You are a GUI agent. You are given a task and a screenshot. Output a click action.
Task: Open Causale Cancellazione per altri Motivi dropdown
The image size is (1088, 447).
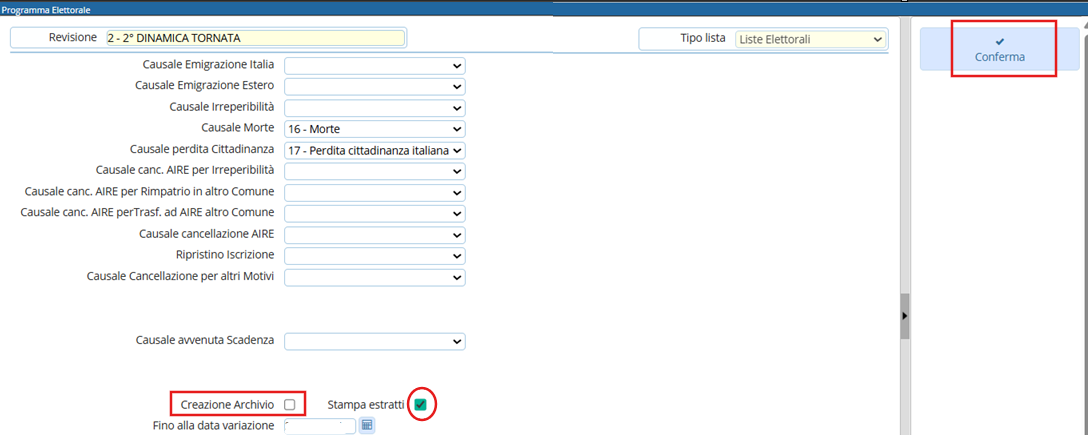[x=375, y=277]
